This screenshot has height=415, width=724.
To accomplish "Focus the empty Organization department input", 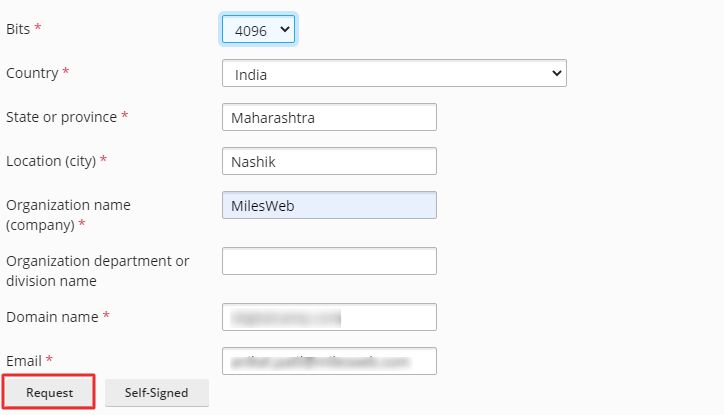I will point(329,261).
